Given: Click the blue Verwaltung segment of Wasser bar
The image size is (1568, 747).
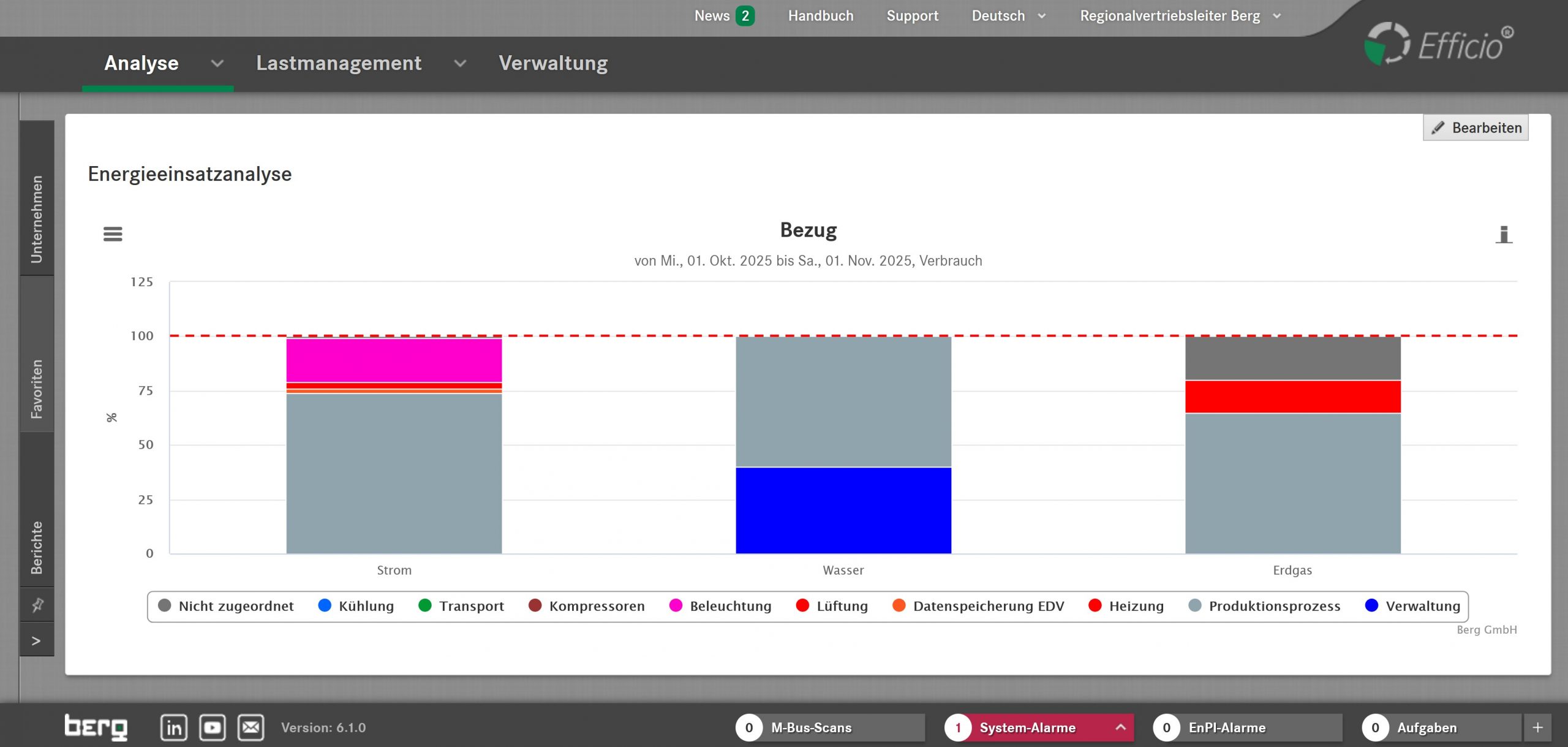Looking at the screenshot, I should click(843, 510).
